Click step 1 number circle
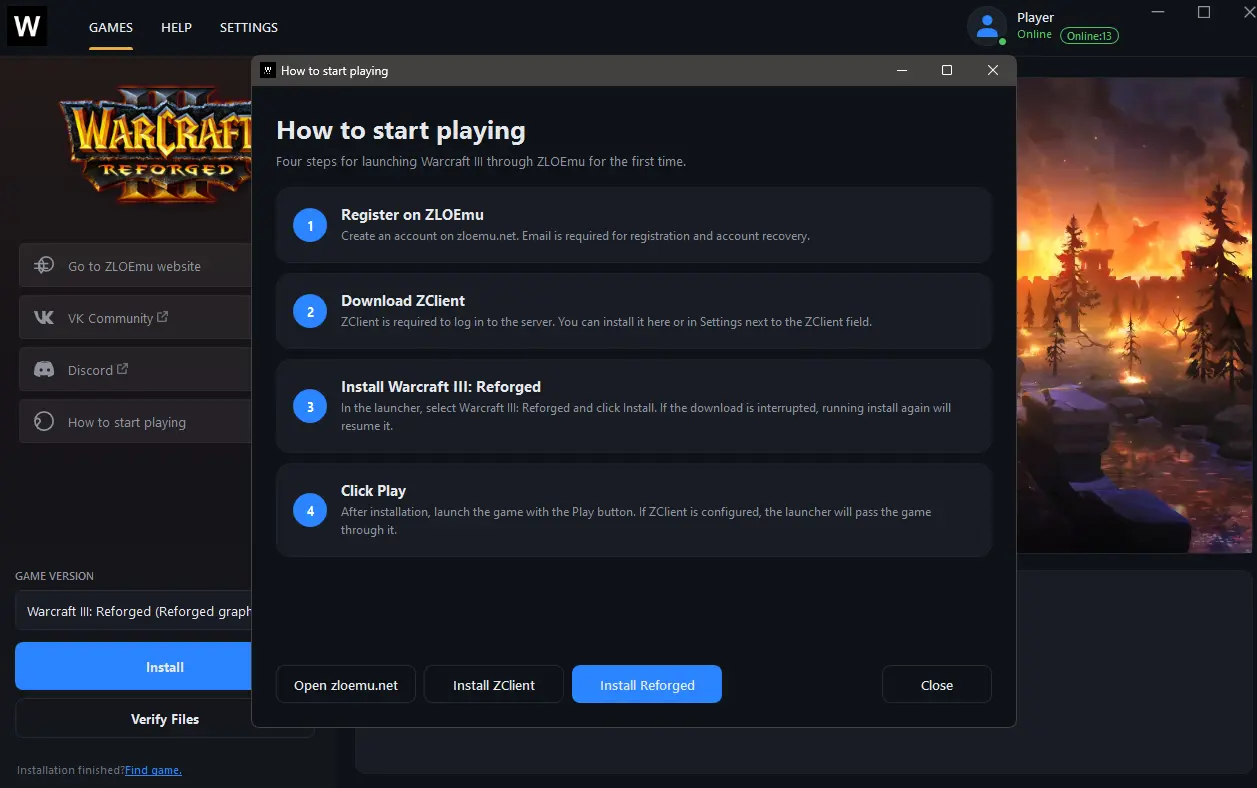1257x788 pixels. [310, 225]
